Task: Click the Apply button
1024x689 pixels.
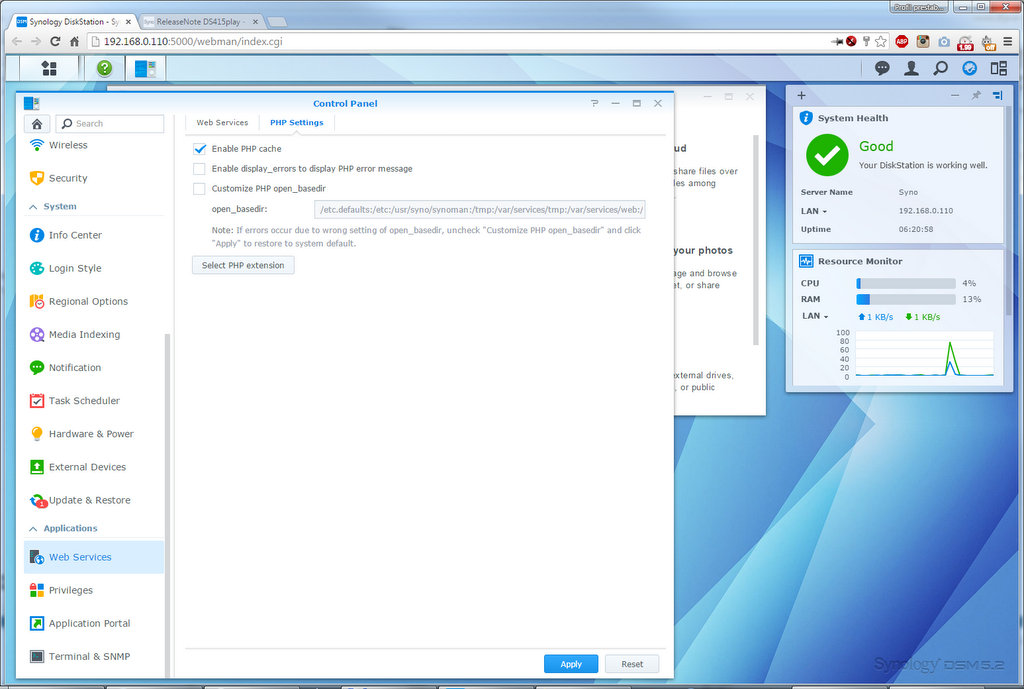Action: coord(571,664)
